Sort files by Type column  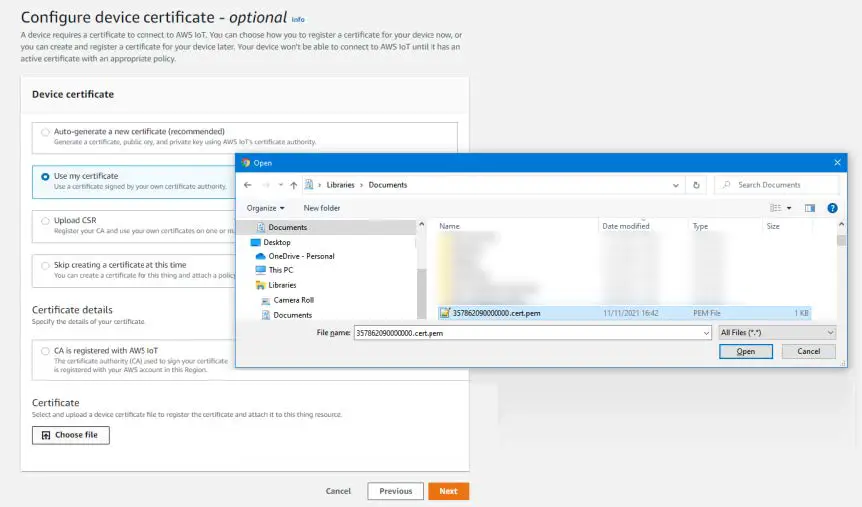click(700, 226)
